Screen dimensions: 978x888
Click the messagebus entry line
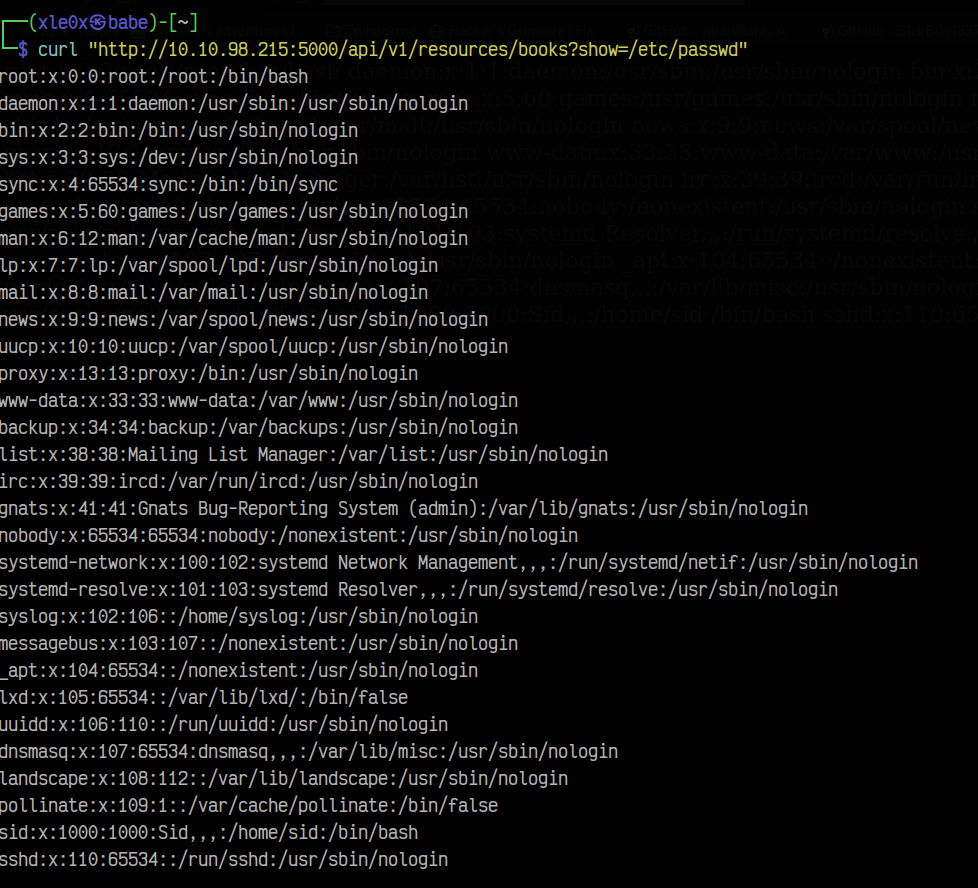[x=259, y=643]
